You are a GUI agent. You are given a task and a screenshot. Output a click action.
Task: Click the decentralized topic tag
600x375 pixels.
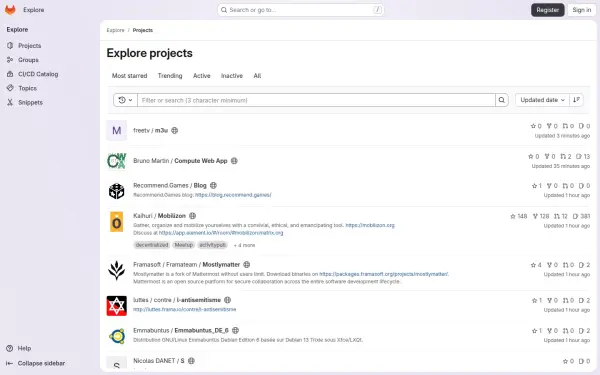point(152,245)
